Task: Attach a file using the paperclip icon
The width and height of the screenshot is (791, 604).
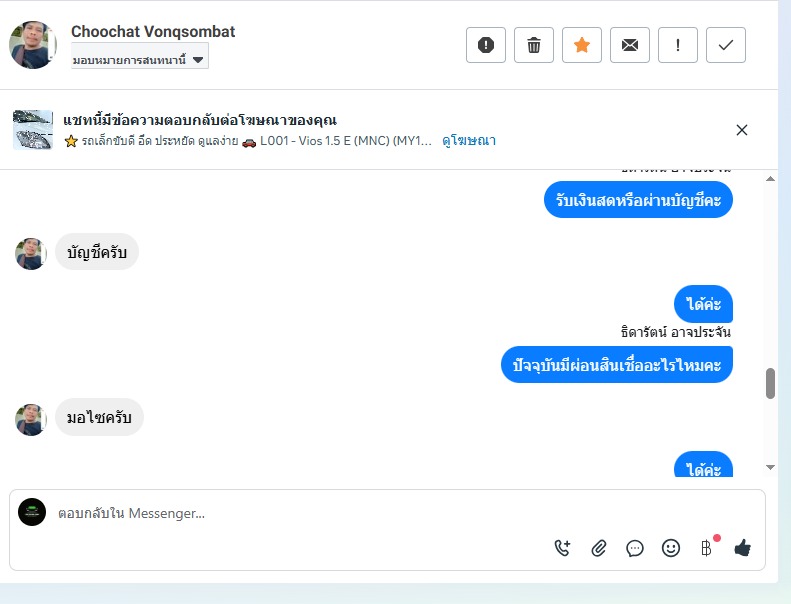Action: pyautogui.click(x=598, y=548)
